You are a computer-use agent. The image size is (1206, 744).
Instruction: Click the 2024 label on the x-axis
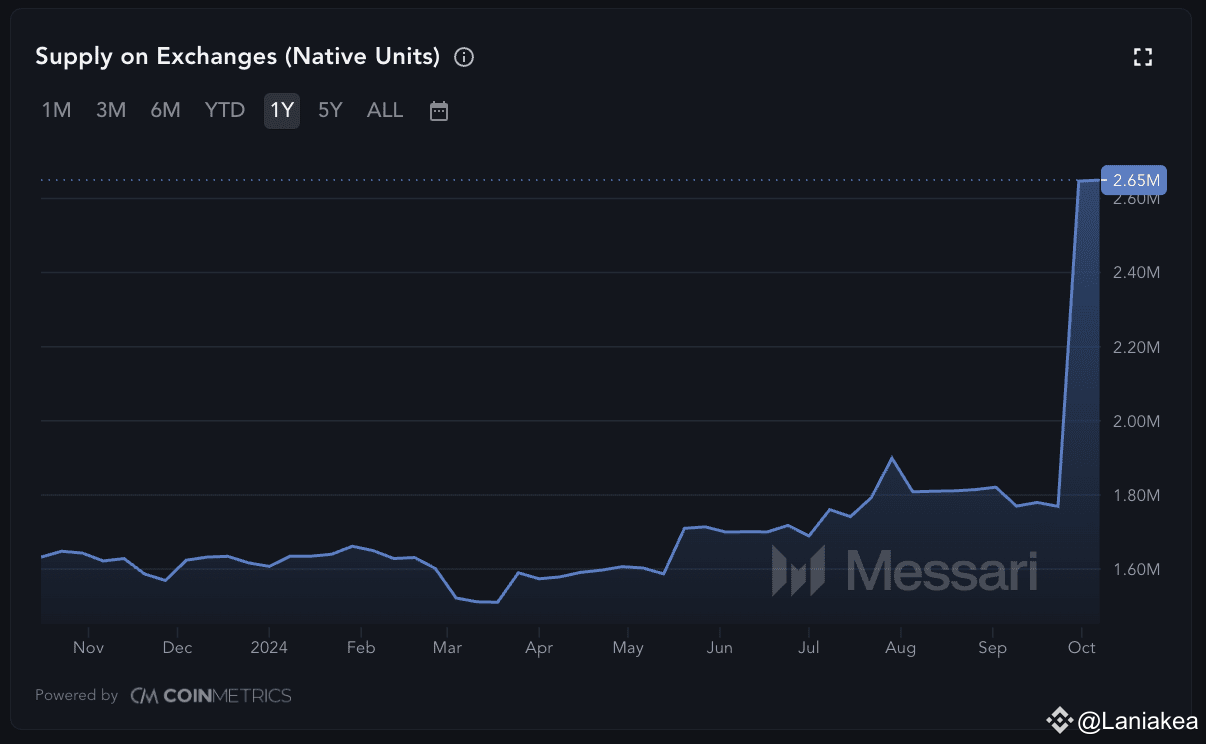pos(269,647)
